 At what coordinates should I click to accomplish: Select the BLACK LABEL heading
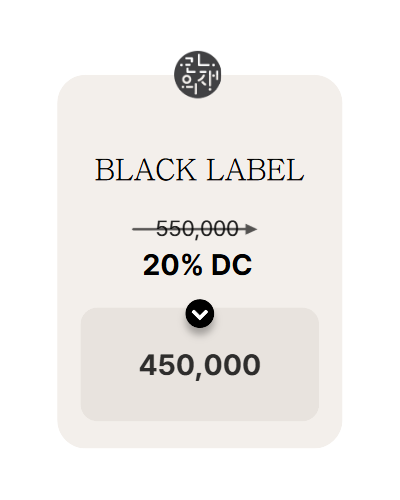click(200, 170)
